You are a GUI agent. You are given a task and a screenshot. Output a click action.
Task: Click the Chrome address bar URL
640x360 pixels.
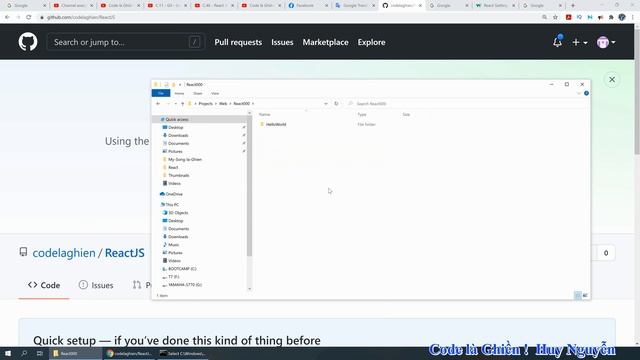81,17
